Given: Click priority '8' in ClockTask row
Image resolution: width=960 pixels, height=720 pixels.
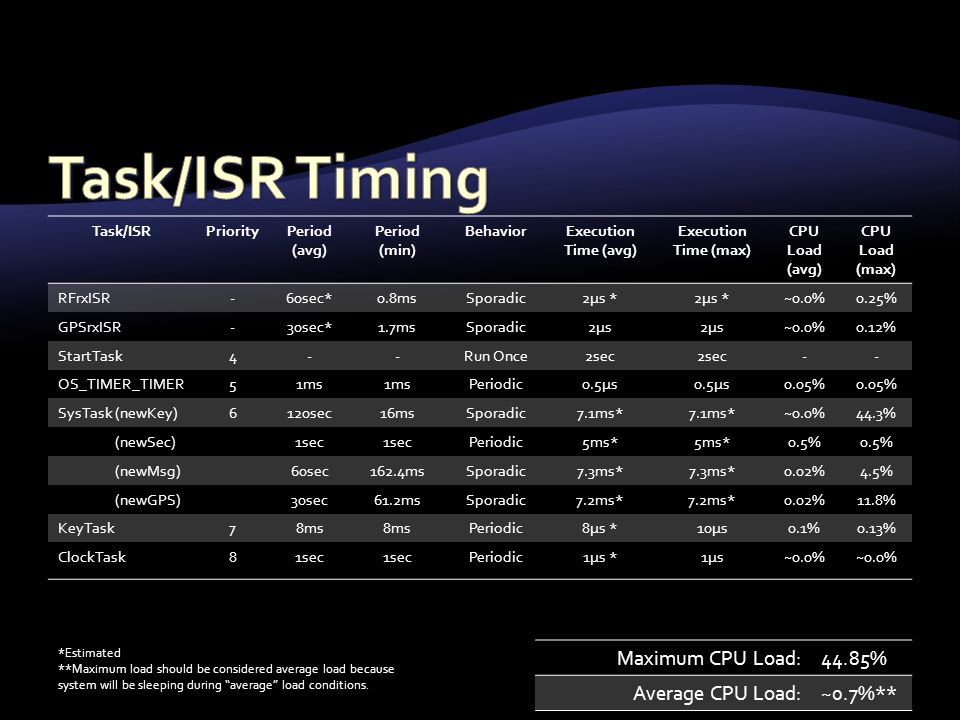Looking at the screenshot, I should 233,557.
